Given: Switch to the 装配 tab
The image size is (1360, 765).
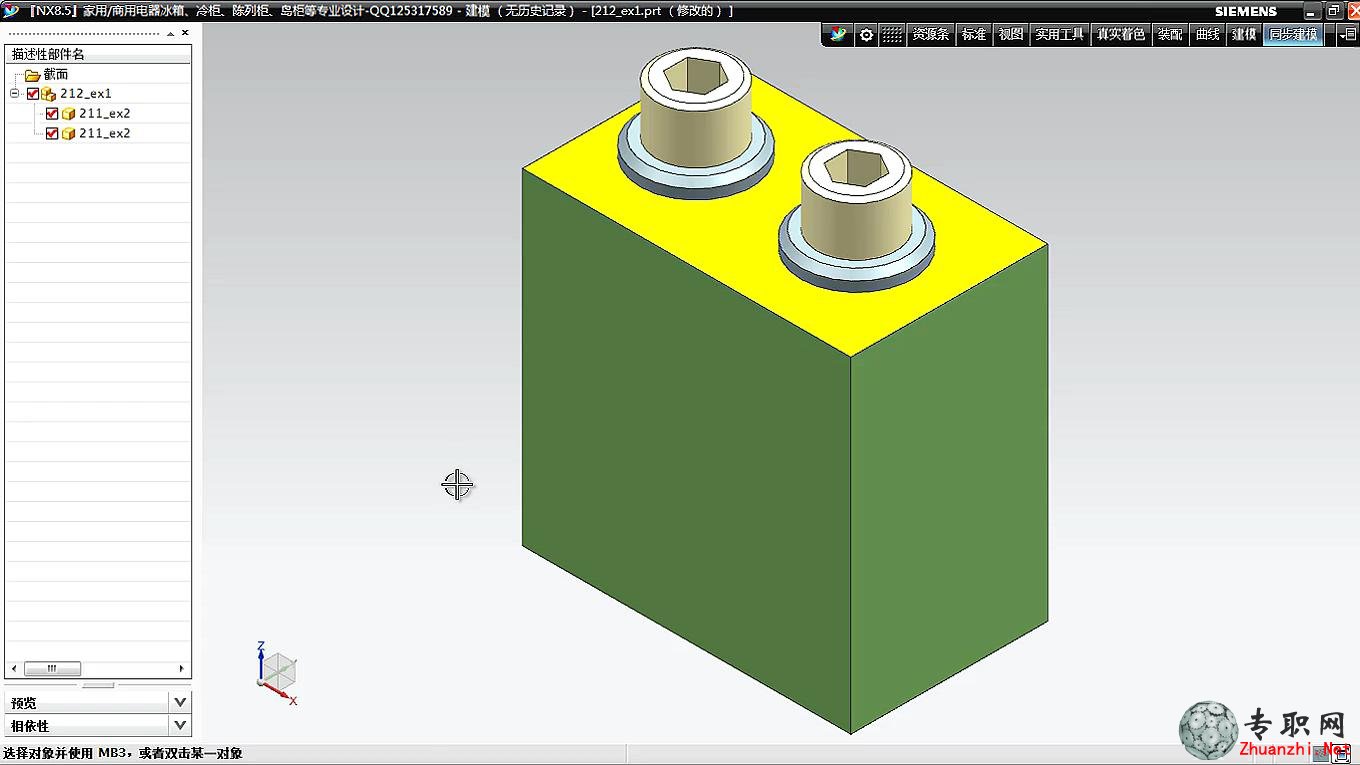Looking at the screenshot, I should (x=1170, y=34).
